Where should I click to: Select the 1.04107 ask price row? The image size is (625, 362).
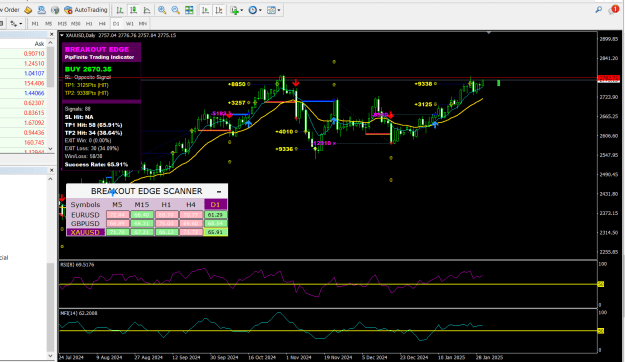coord(23,73)
